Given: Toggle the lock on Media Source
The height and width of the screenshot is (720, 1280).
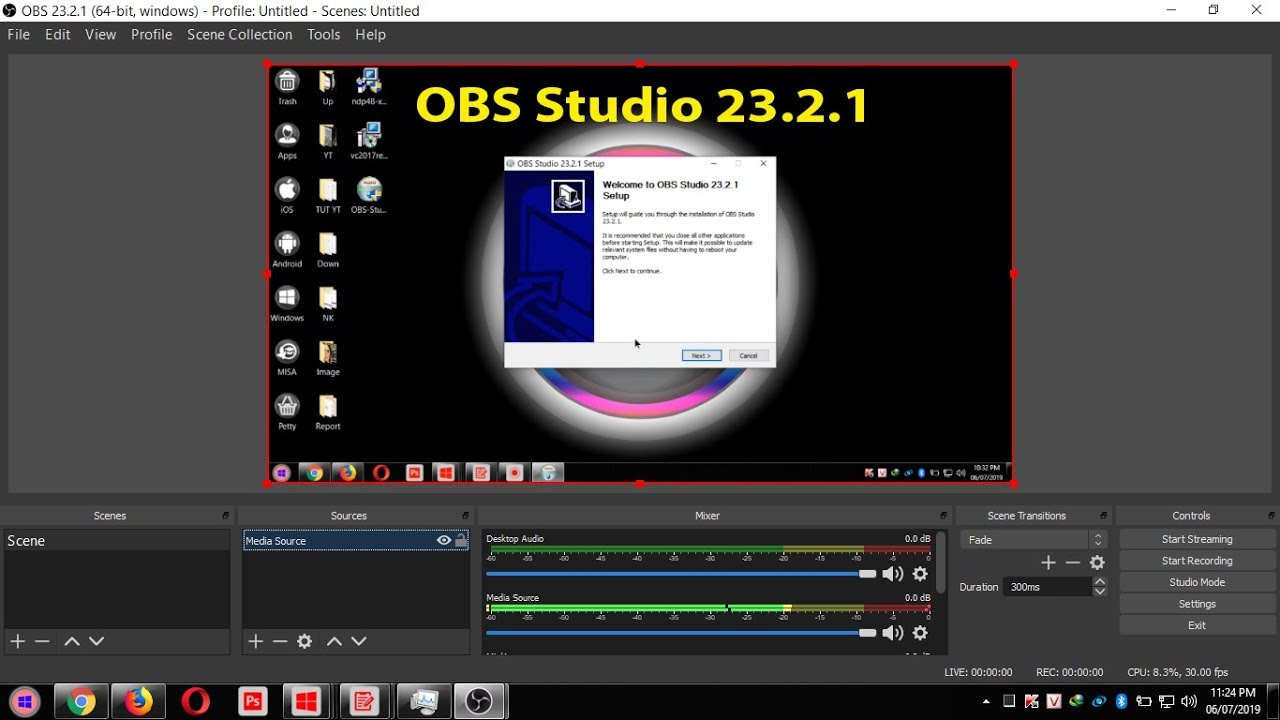Looking at the screenshot, I should click(461, 540).
